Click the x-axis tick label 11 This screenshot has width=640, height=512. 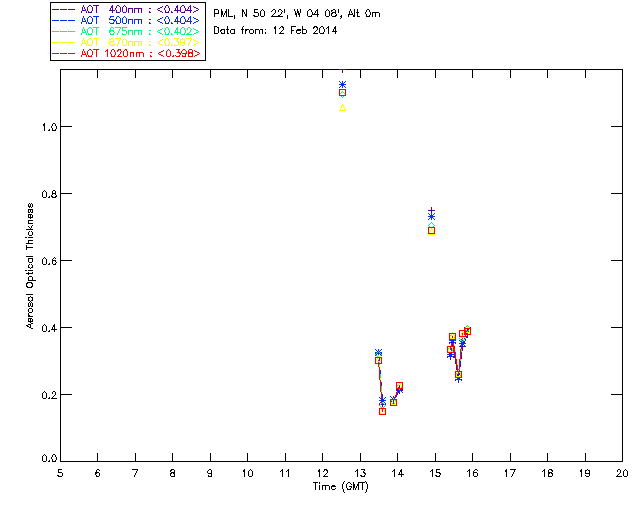[x=285, y=473]
